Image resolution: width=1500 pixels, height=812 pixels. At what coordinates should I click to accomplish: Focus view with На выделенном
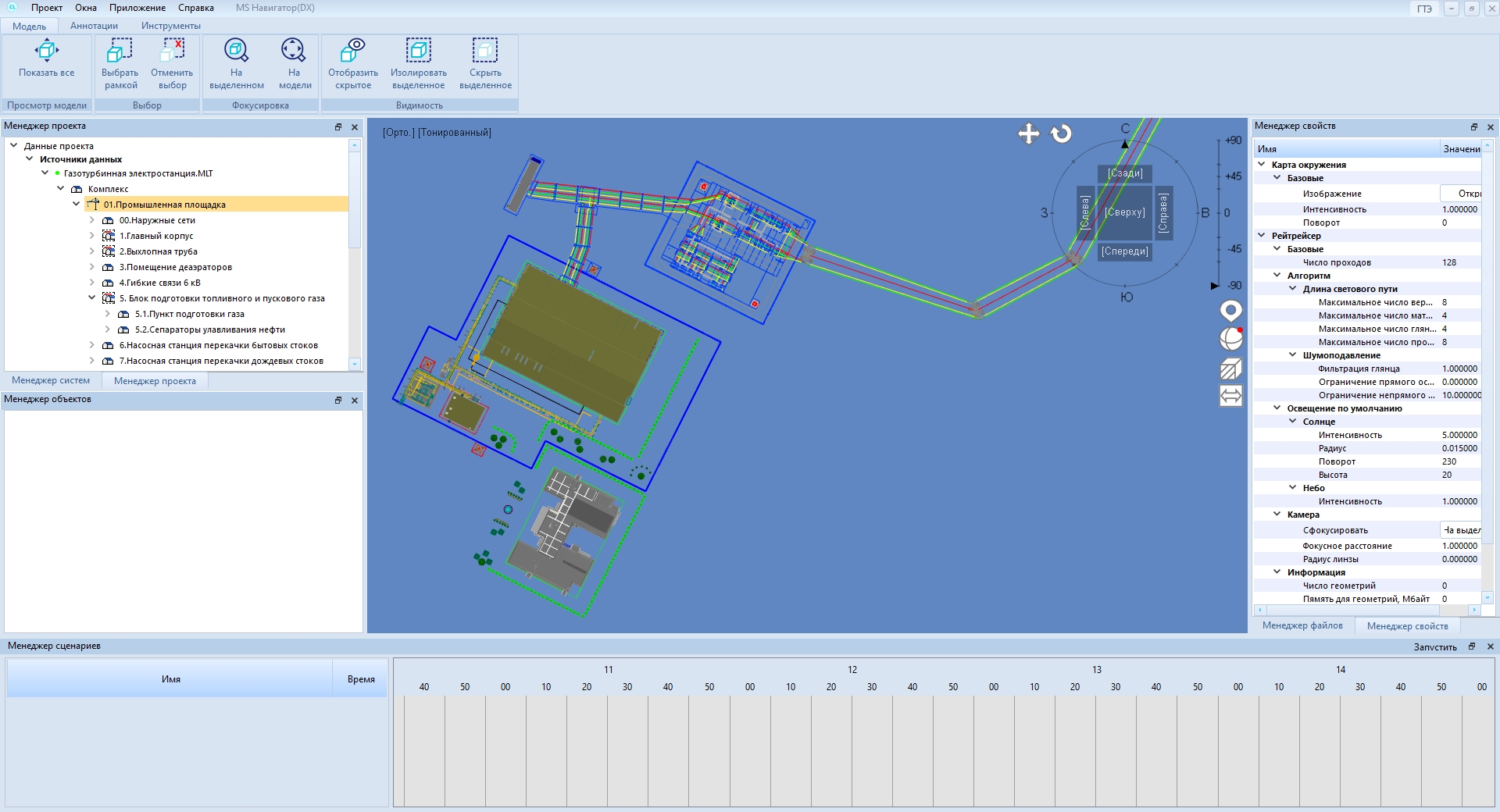click(x=236, y=52)
